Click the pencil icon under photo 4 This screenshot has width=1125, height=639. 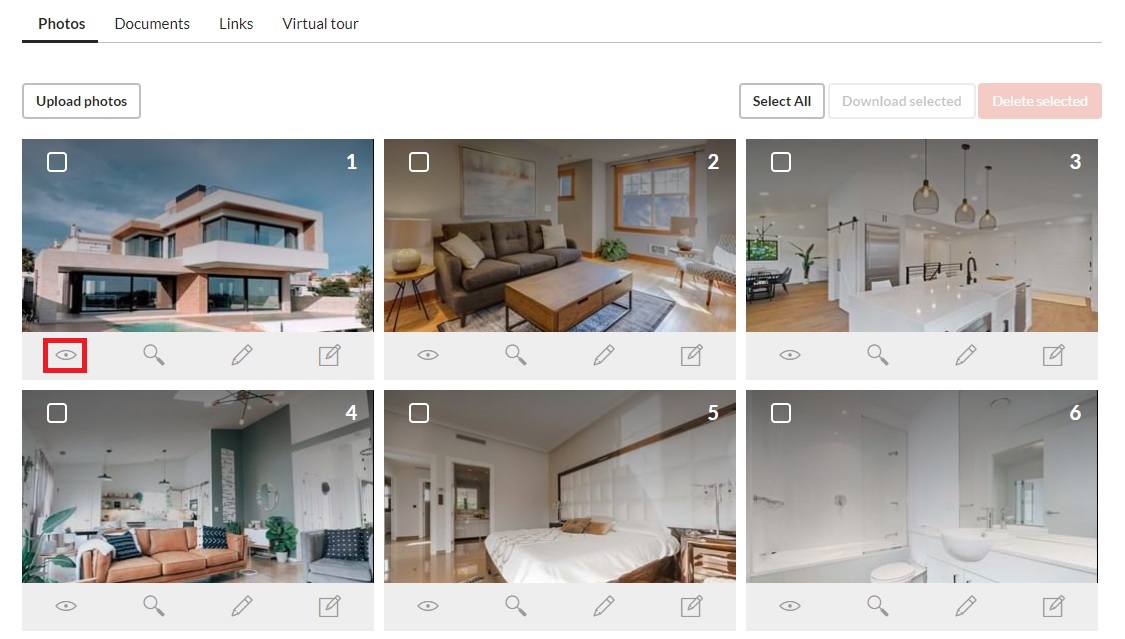coord(242,606)
